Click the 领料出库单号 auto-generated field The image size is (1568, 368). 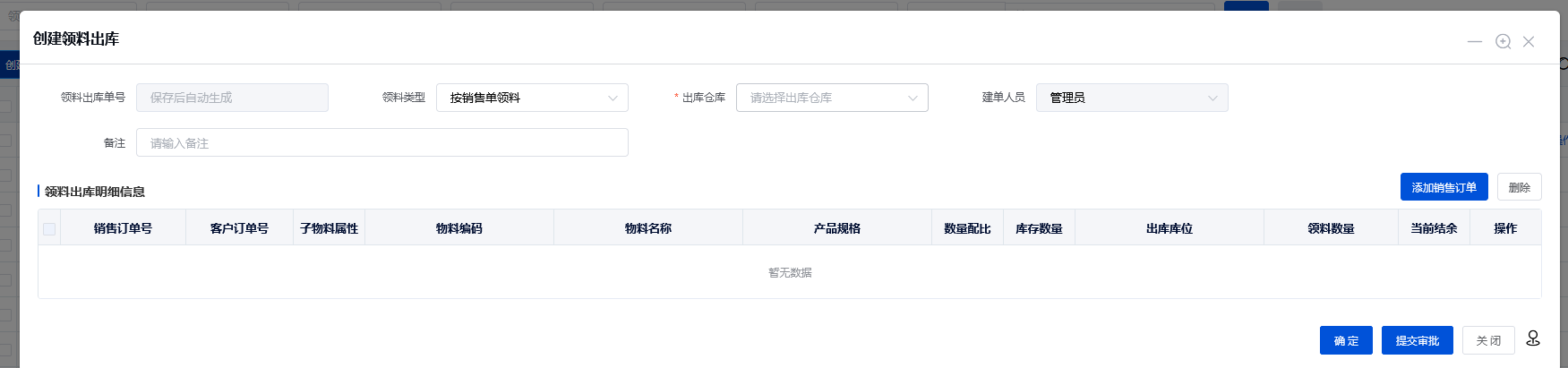click(232, 98)
